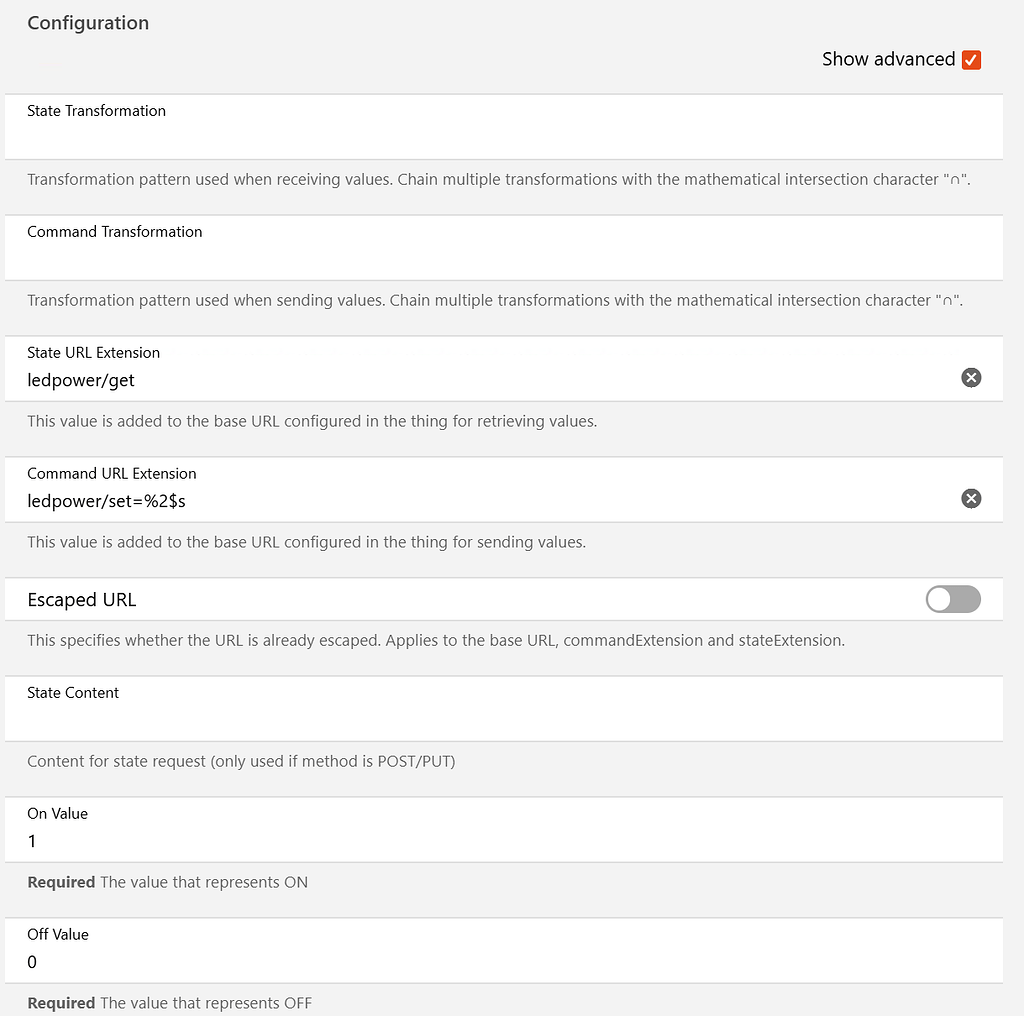Select the On Value field
This screenshot has width=1024, height=1016.
pyautogui.click(x=400, y=840)
